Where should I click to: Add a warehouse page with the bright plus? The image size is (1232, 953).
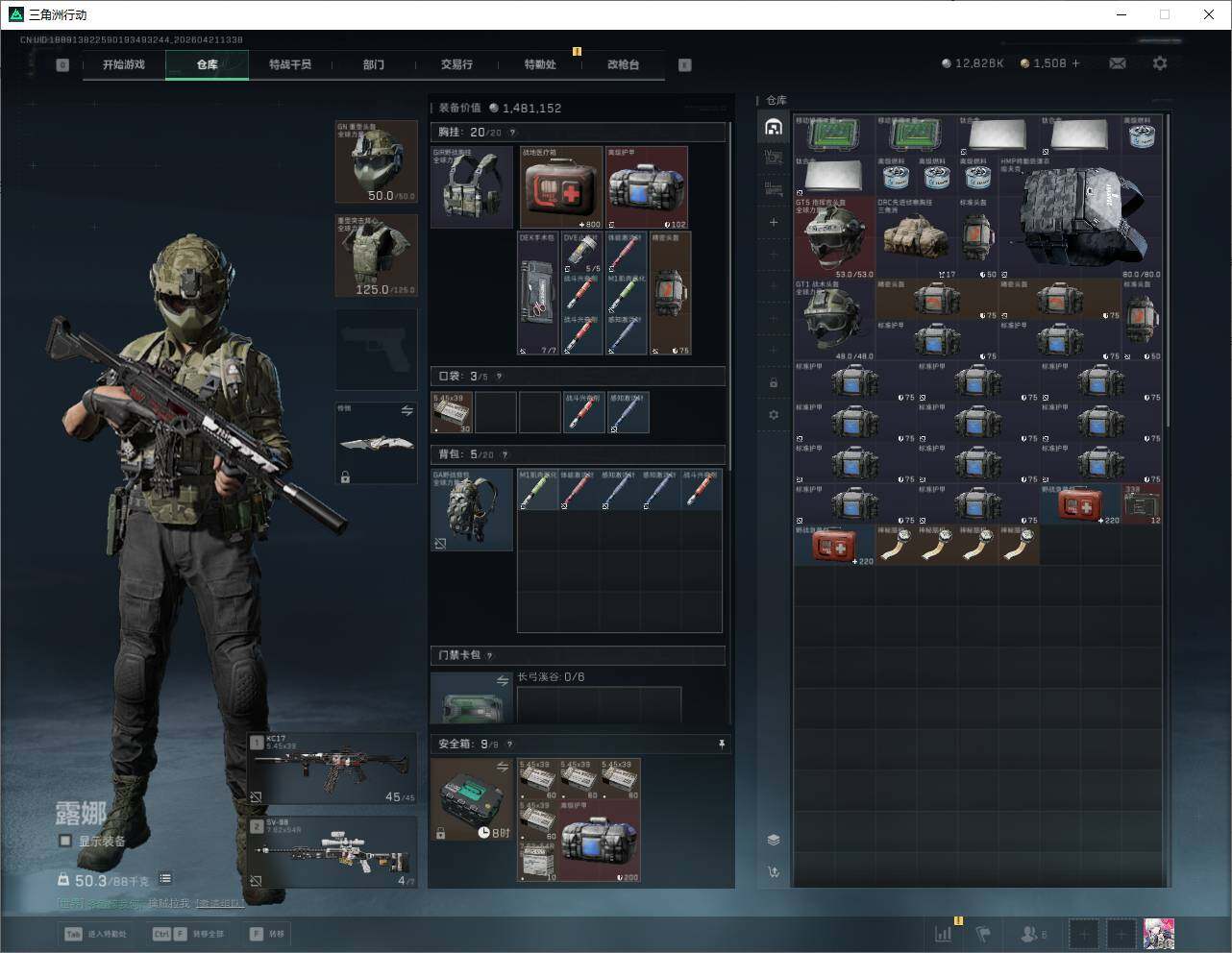coord(774,222)
